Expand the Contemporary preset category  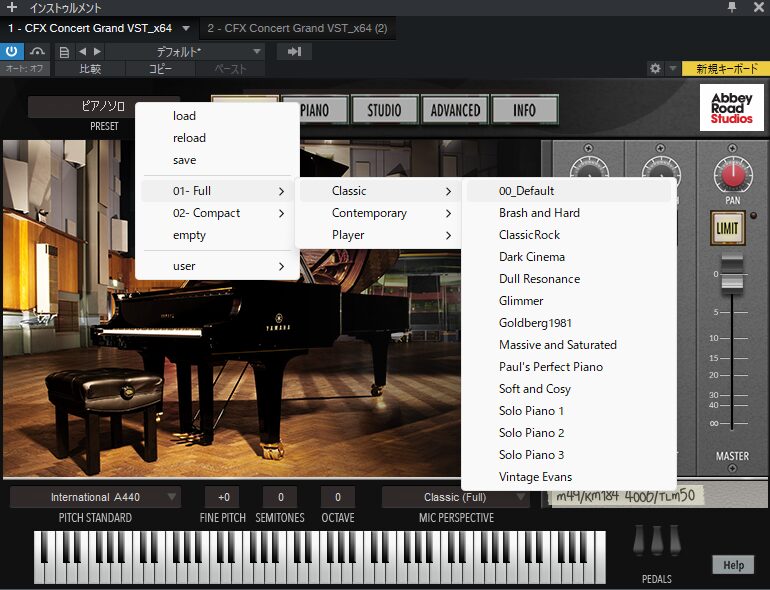coord(379,213)
